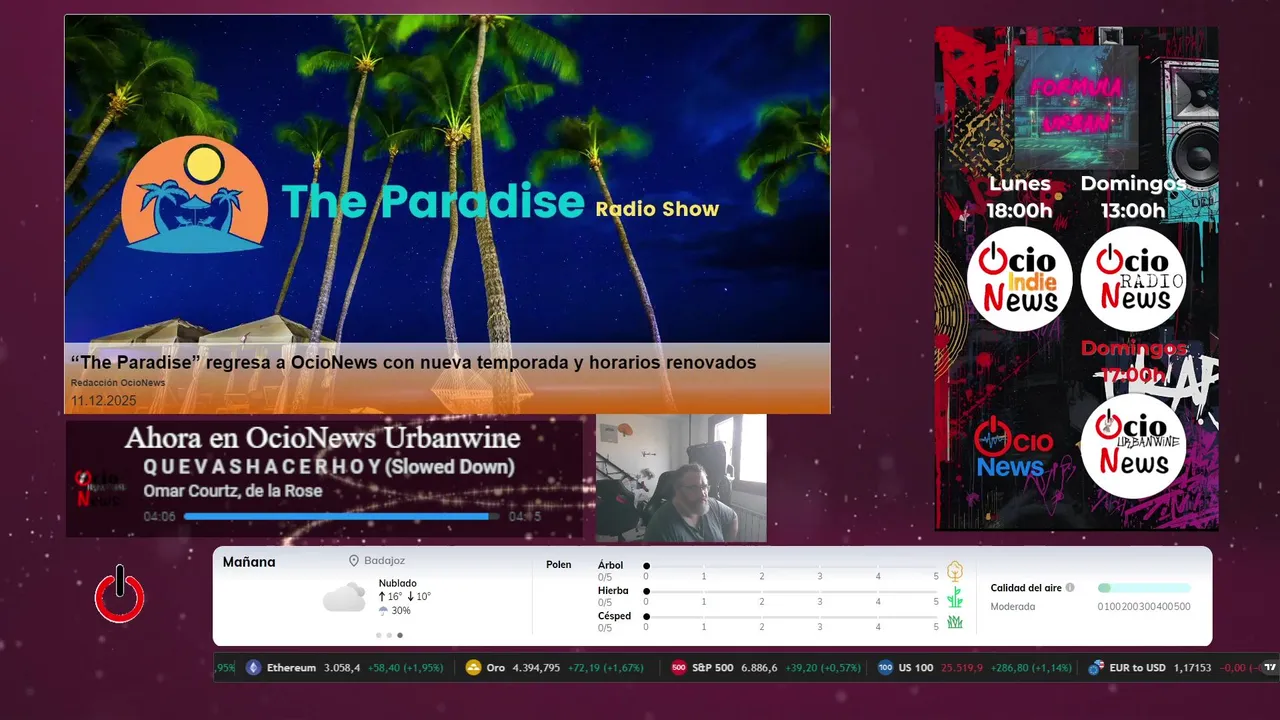Click the Badajoz location pin icon
The height and width of the screenshot is (720, 1280).
tap(354, 561)
